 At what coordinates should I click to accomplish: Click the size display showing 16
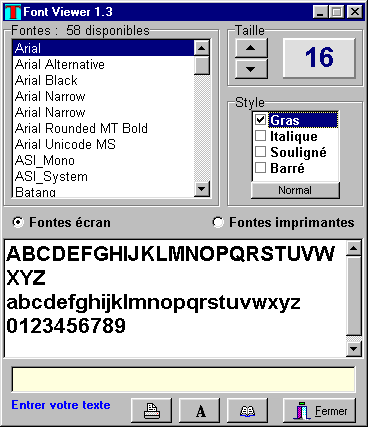pos(319,58)
